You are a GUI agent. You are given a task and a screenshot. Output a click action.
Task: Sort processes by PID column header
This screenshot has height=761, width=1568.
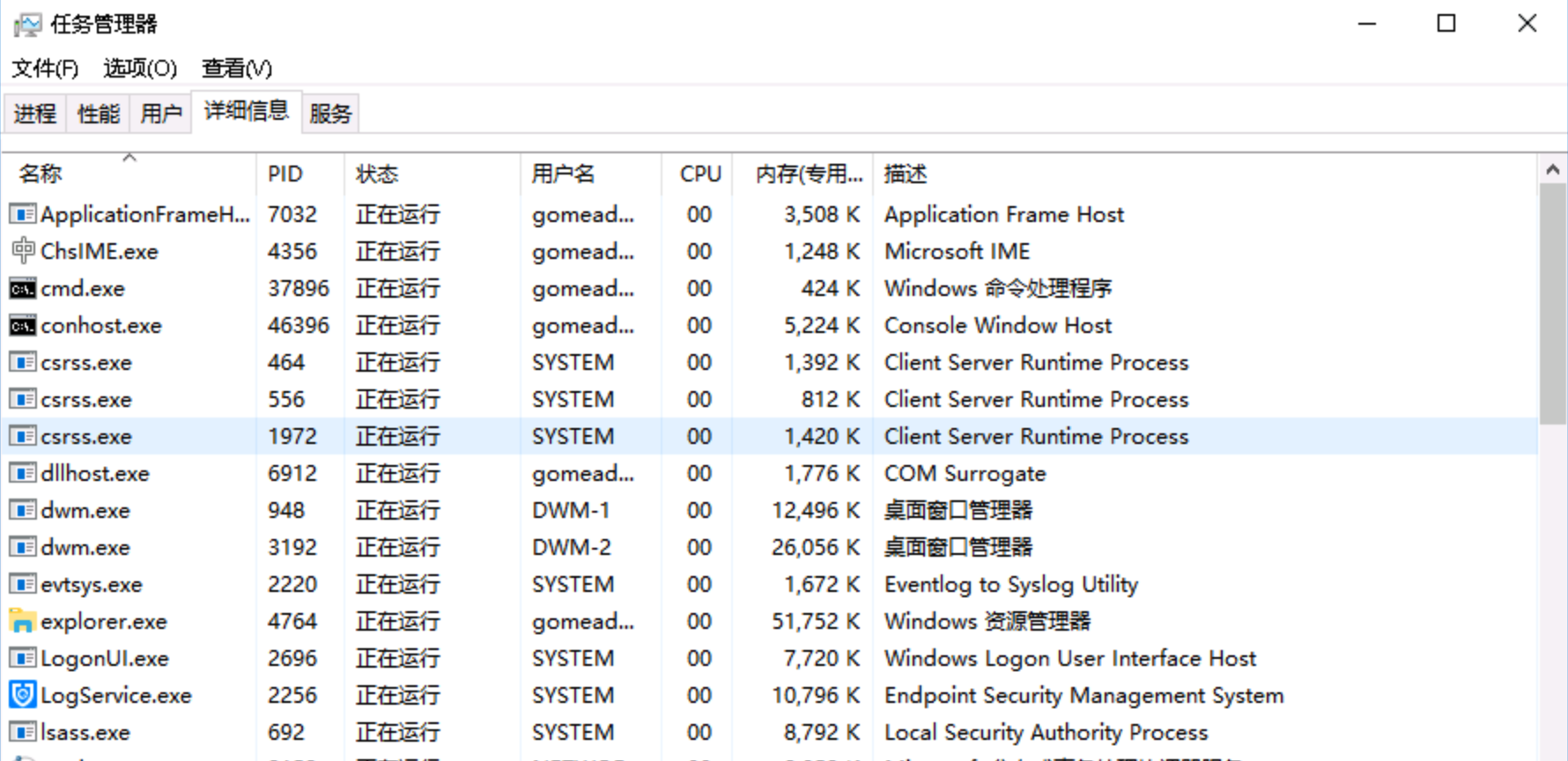[x=285, y=174]
